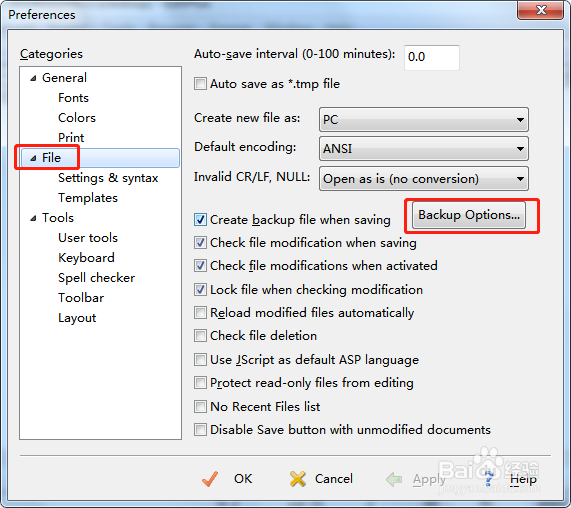Image resolution: width=571 pixels, height=508 pixels.
Task: Select the General tree item
Action: point(64,78)
